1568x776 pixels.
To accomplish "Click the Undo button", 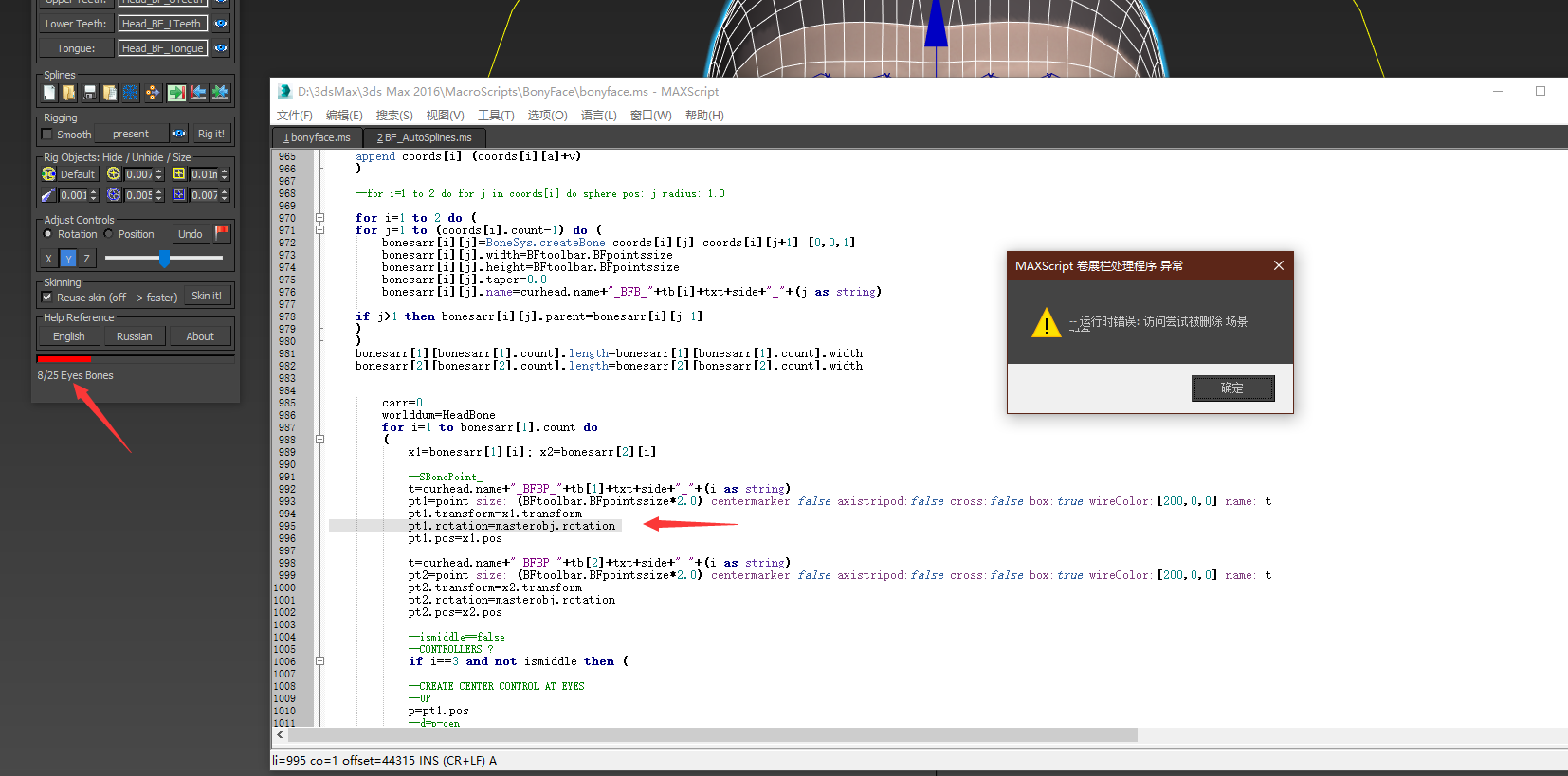I will click(190, 234).
